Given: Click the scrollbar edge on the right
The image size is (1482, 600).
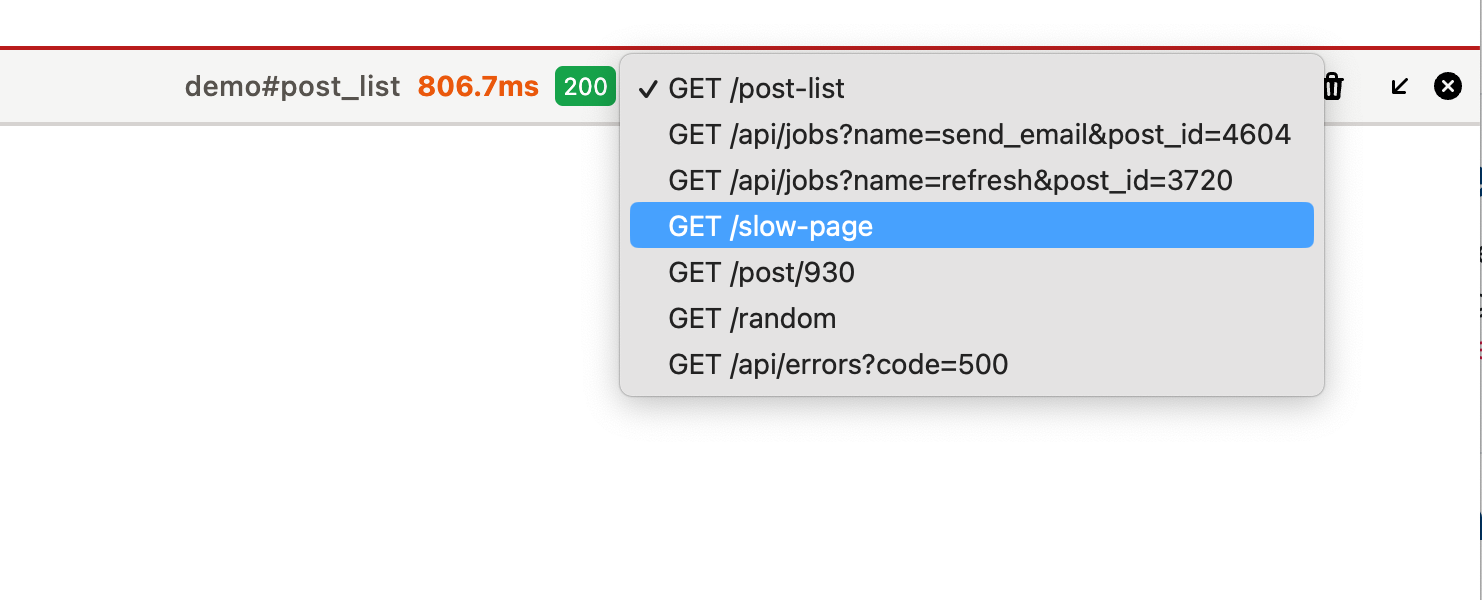Looking at the screenshot, I should point(1477,300).
